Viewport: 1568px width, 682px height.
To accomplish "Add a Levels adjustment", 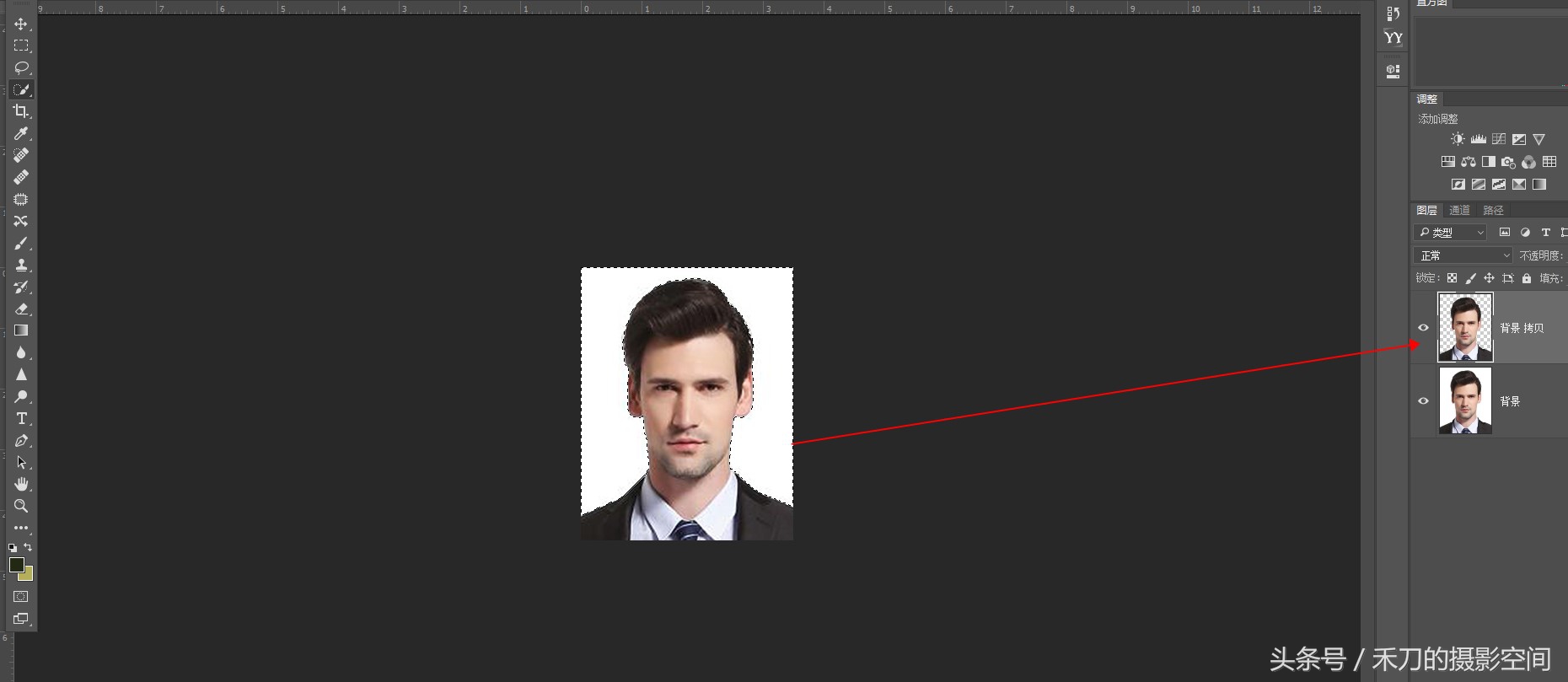I will [1478, 139].
